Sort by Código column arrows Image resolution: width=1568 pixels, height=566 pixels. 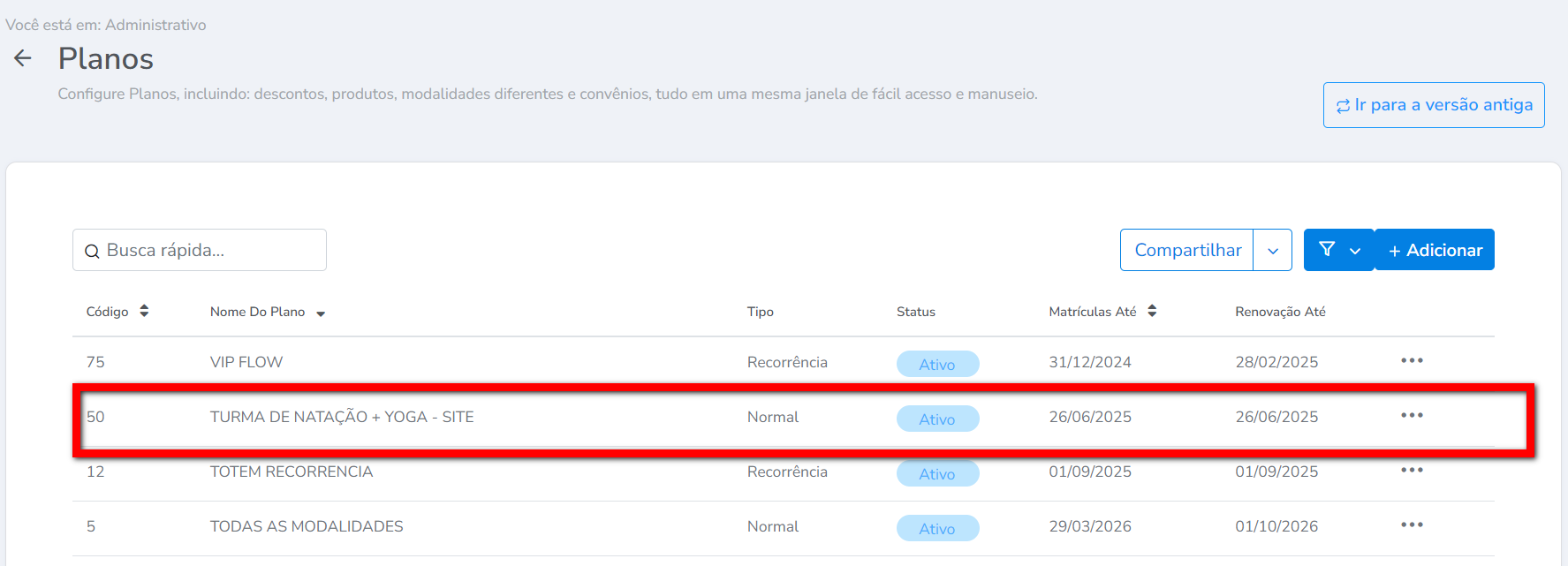tap(144, 311)
